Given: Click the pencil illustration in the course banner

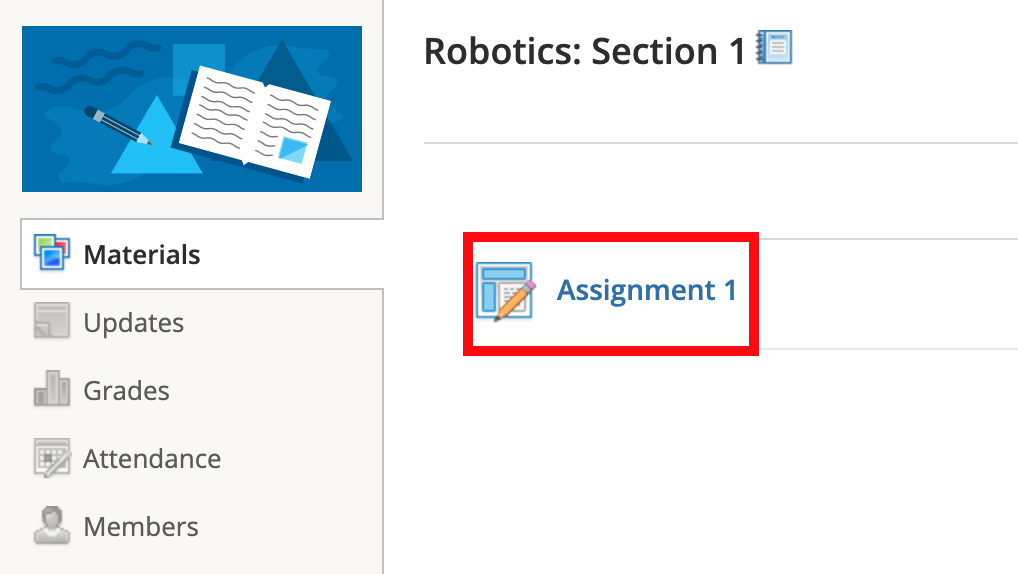Looking at the screenshot, I should pyautogui.click(x=118, y=124).
